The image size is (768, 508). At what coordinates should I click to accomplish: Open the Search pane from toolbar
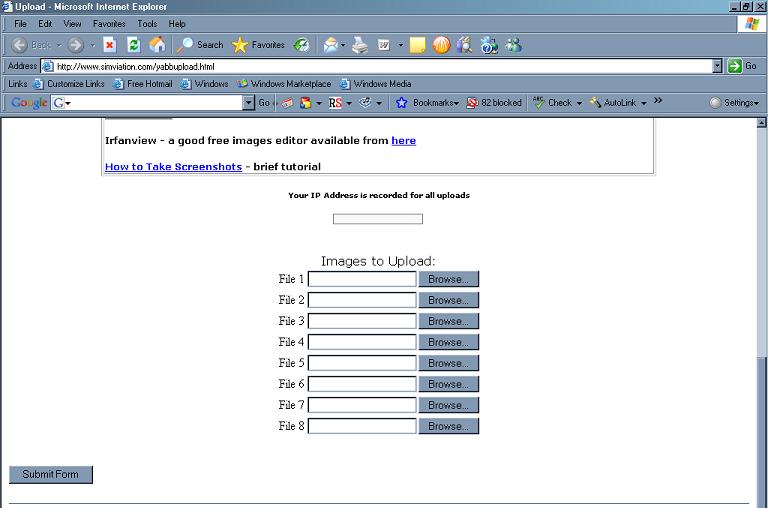pyautogui.click(x=200, y=45)
